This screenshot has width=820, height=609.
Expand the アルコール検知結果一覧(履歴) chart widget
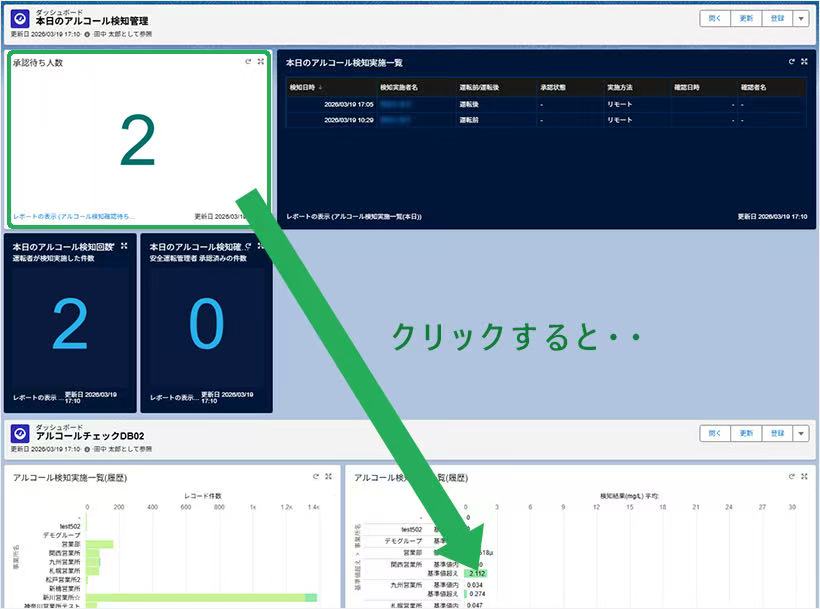pyautogui.click(x=803, y=477)
